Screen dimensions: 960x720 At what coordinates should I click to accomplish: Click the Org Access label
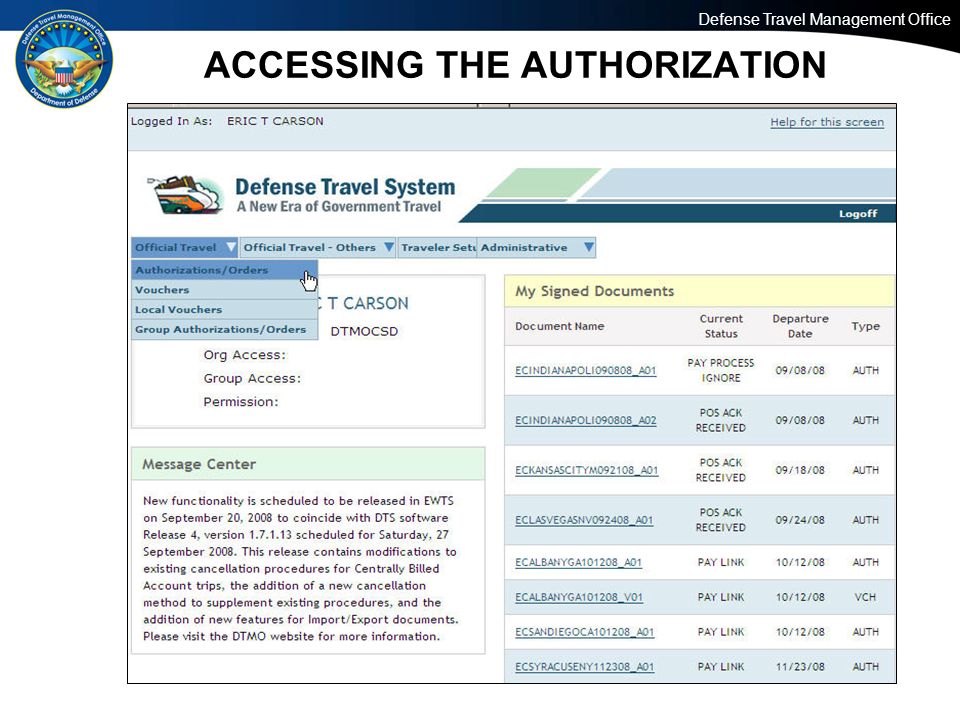[x=244, y=355]
